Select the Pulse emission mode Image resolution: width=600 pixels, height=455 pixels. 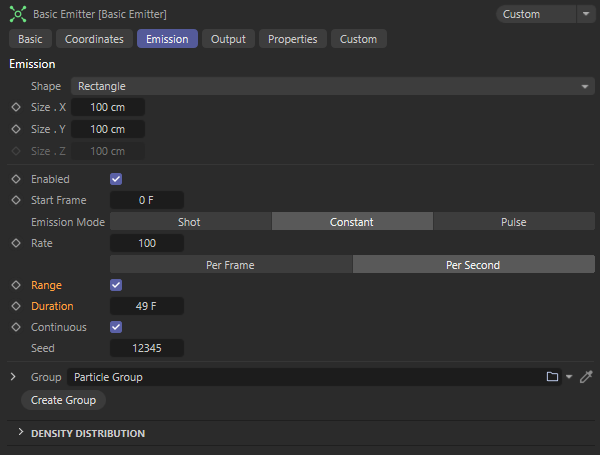[x=513, y=222]
